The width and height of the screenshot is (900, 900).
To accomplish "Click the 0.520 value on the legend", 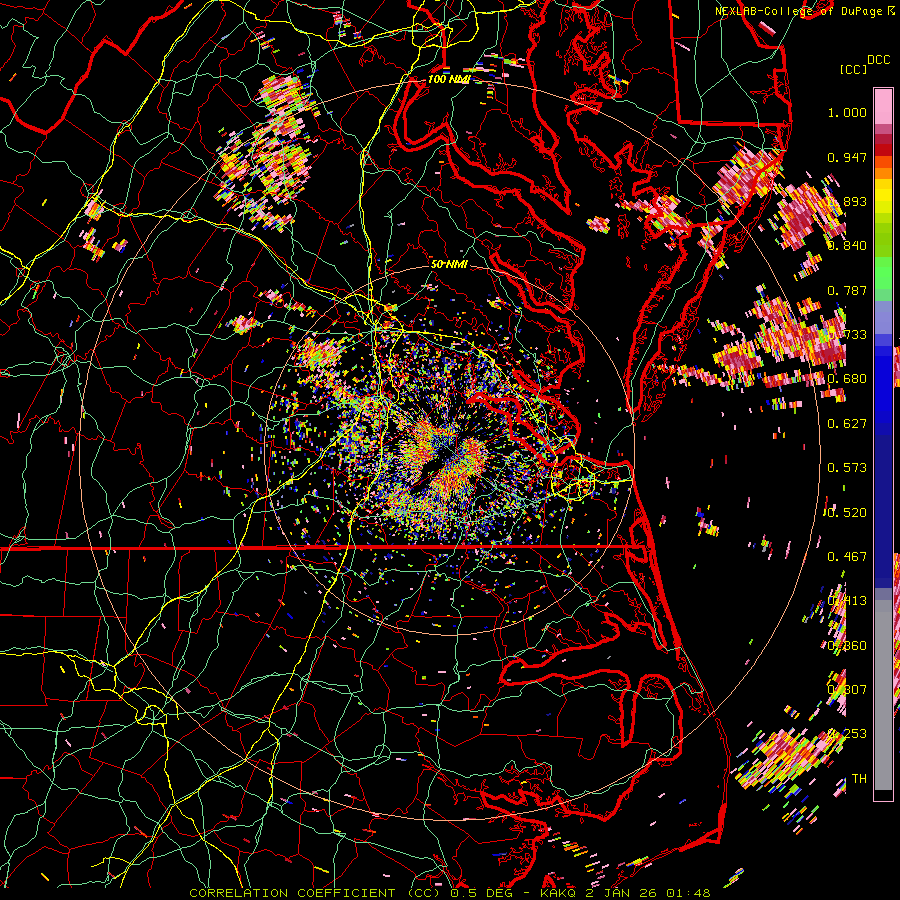I will 847,513.
